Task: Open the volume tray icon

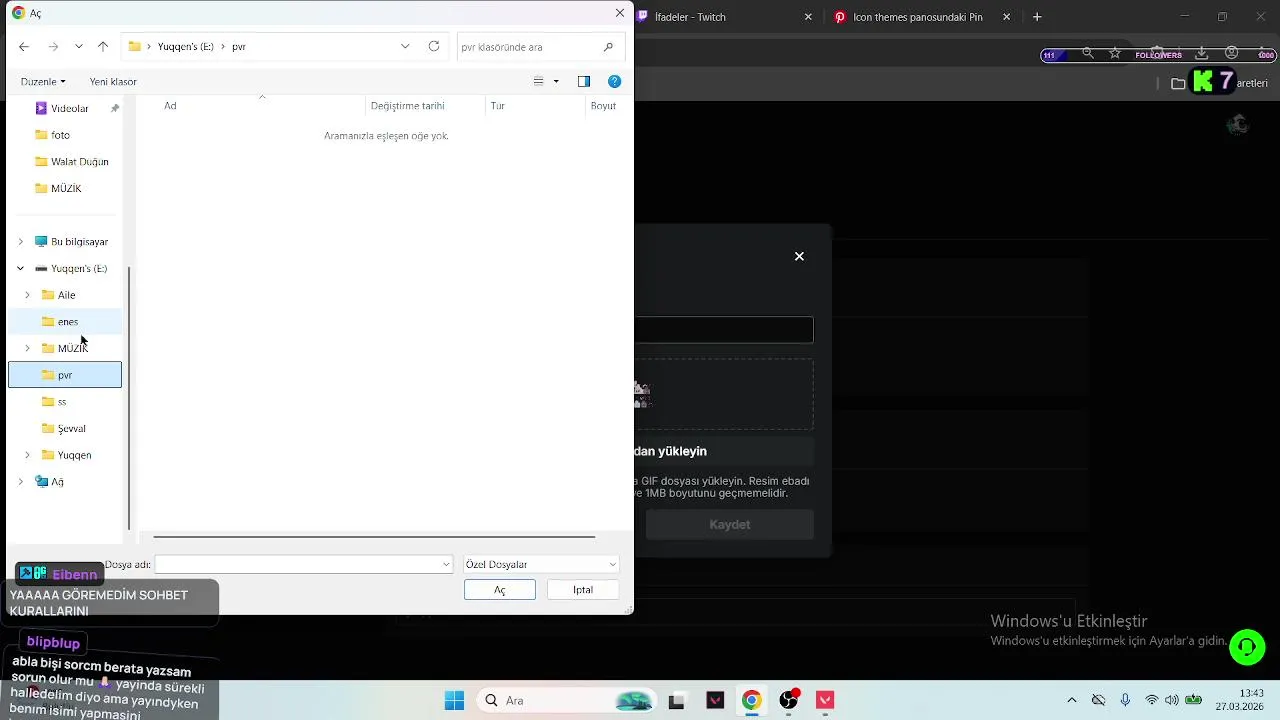Action: tap(1171, 700)
